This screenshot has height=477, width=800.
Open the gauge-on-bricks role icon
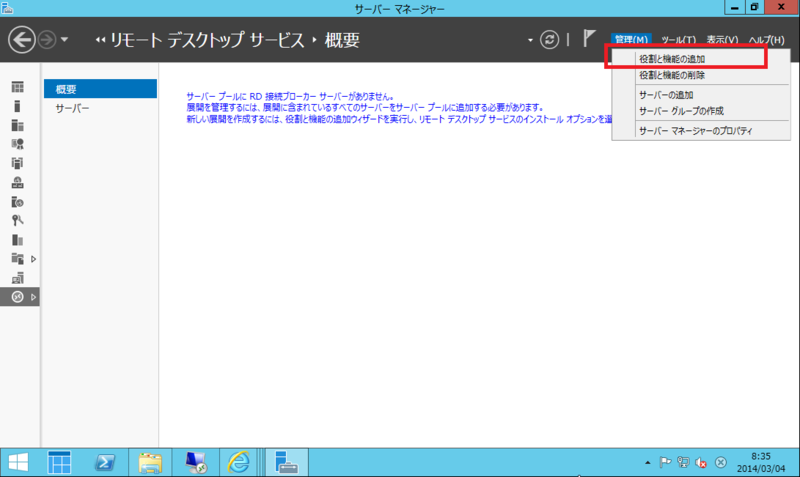17,183
